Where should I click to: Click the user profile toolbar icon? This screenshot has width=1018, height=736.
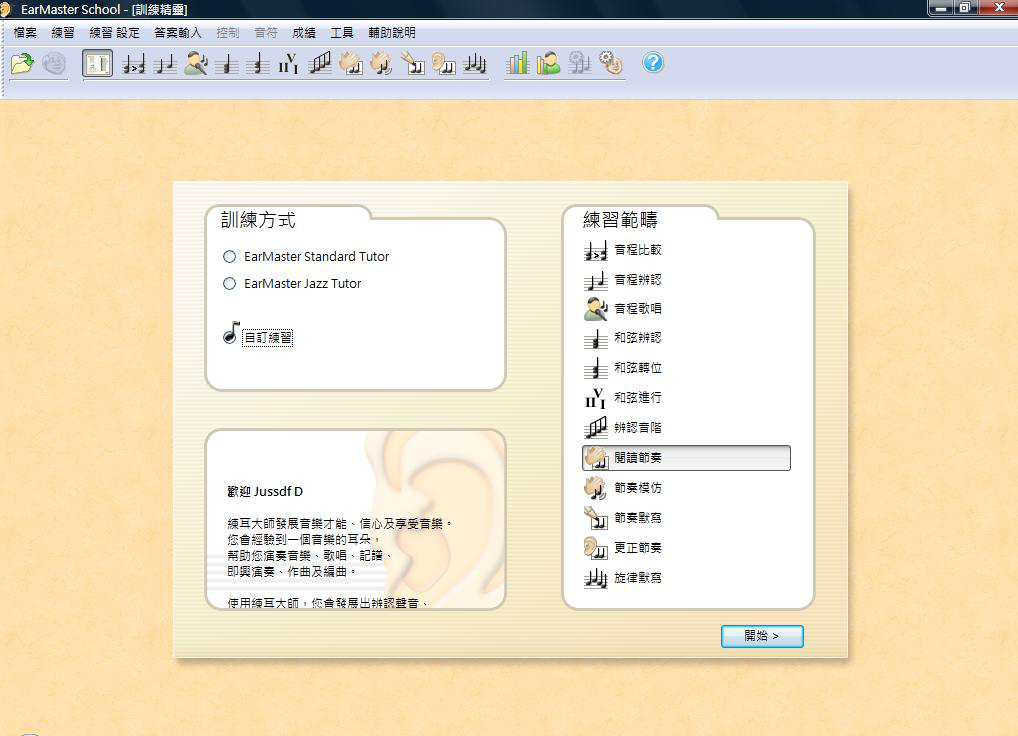click(x=548, y=64)
